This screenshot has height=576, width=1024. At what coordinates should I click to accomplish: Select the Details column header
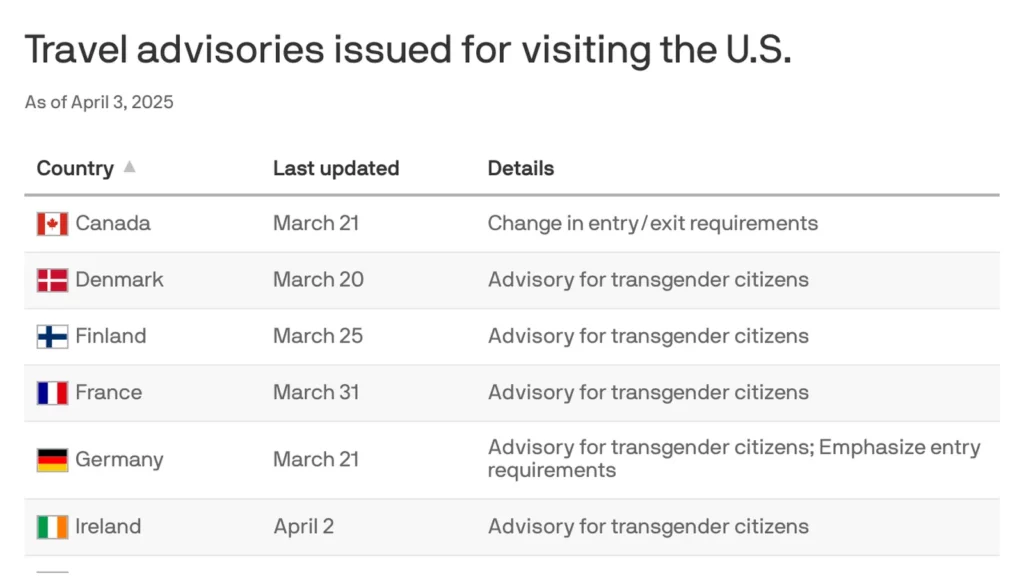(520, 168)
